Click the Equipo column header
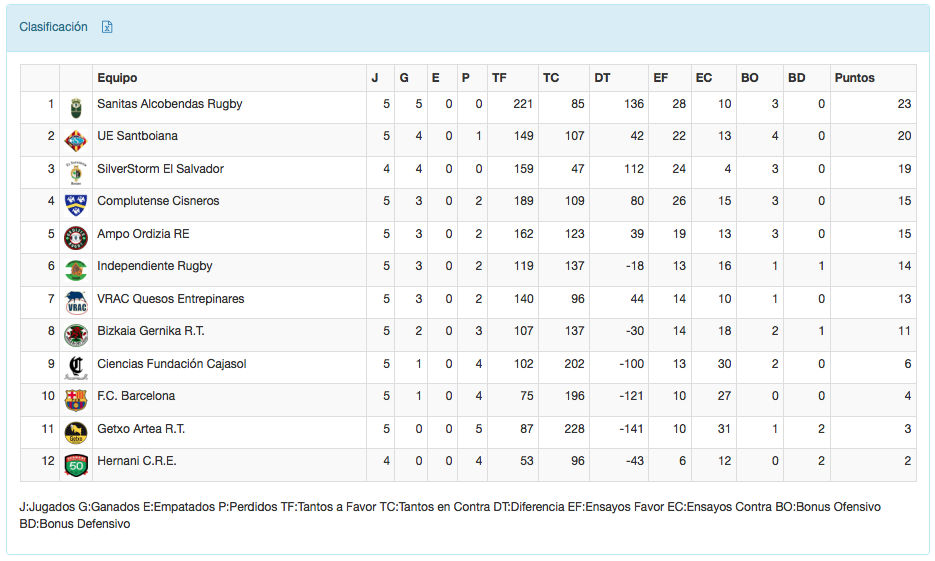Viewport: 935px width, 561px height. tap(117, 78)
